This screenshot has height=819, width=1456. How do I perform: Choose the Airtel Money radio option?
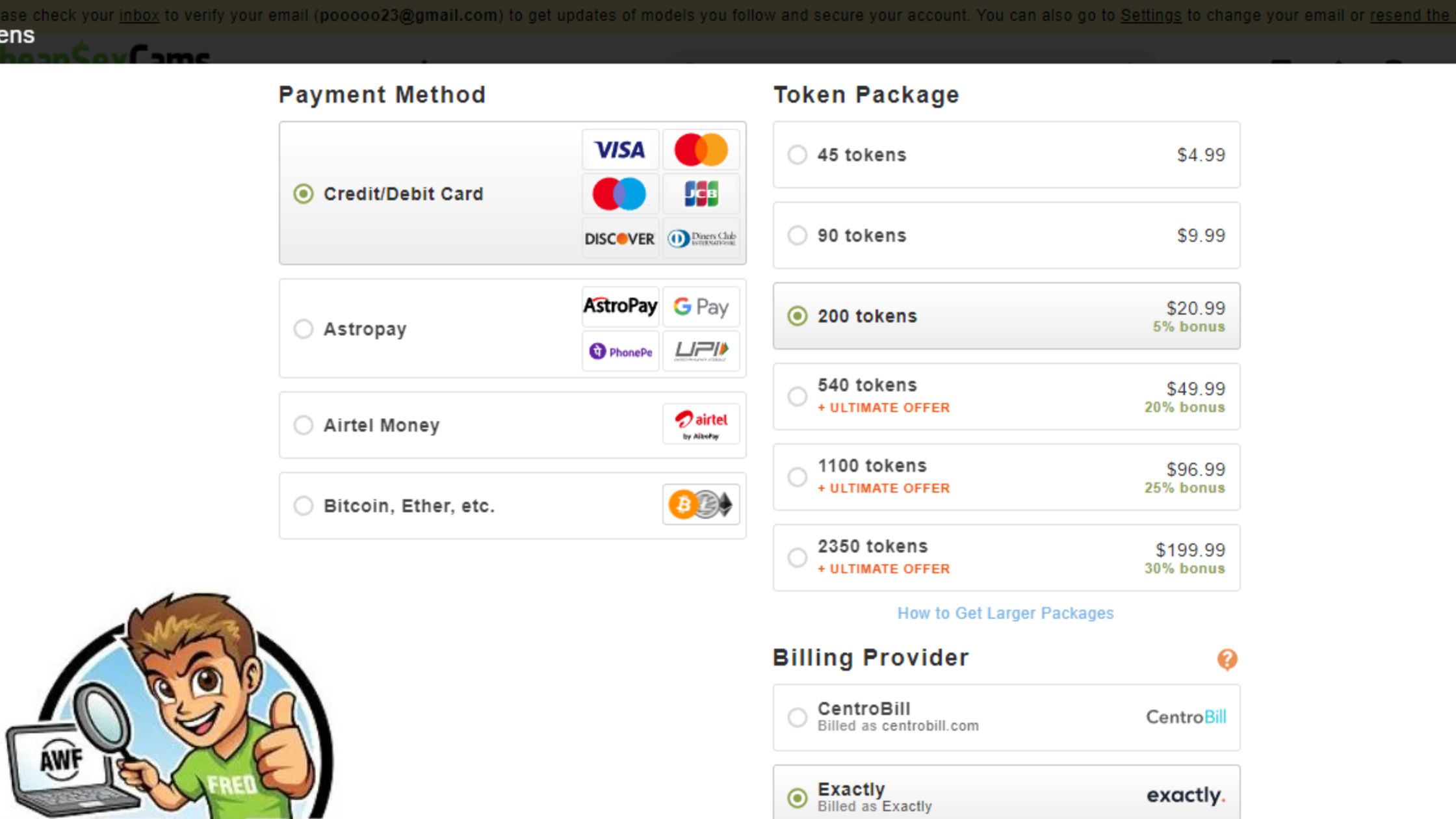click(304, 425)
